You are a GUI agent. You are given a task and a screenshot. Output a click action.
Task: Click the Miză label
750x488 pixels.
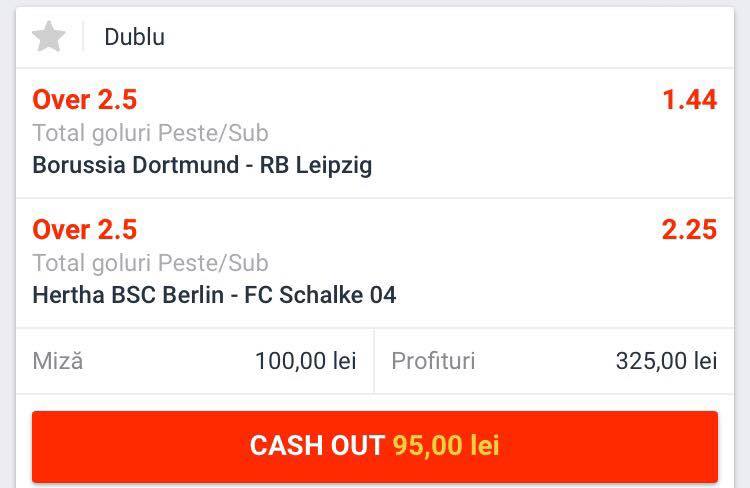click(58, 360)
